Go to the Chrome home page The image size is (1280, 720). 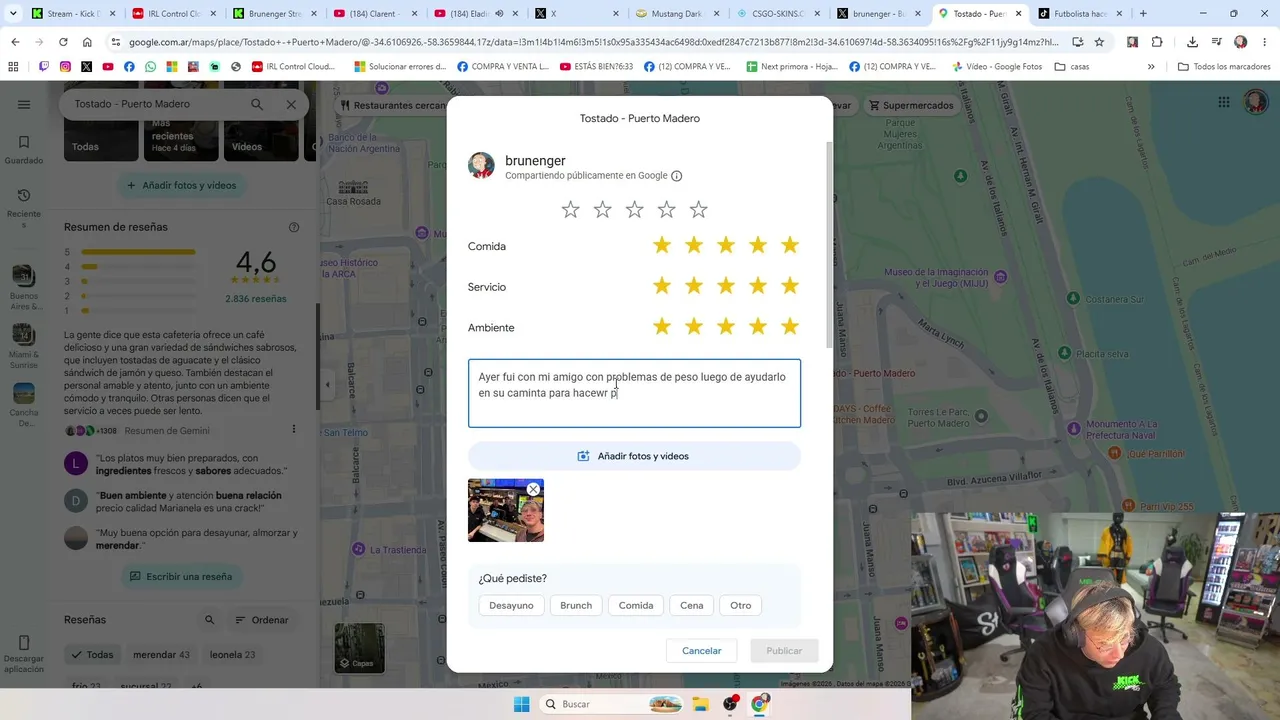click(x=87, y=42)
